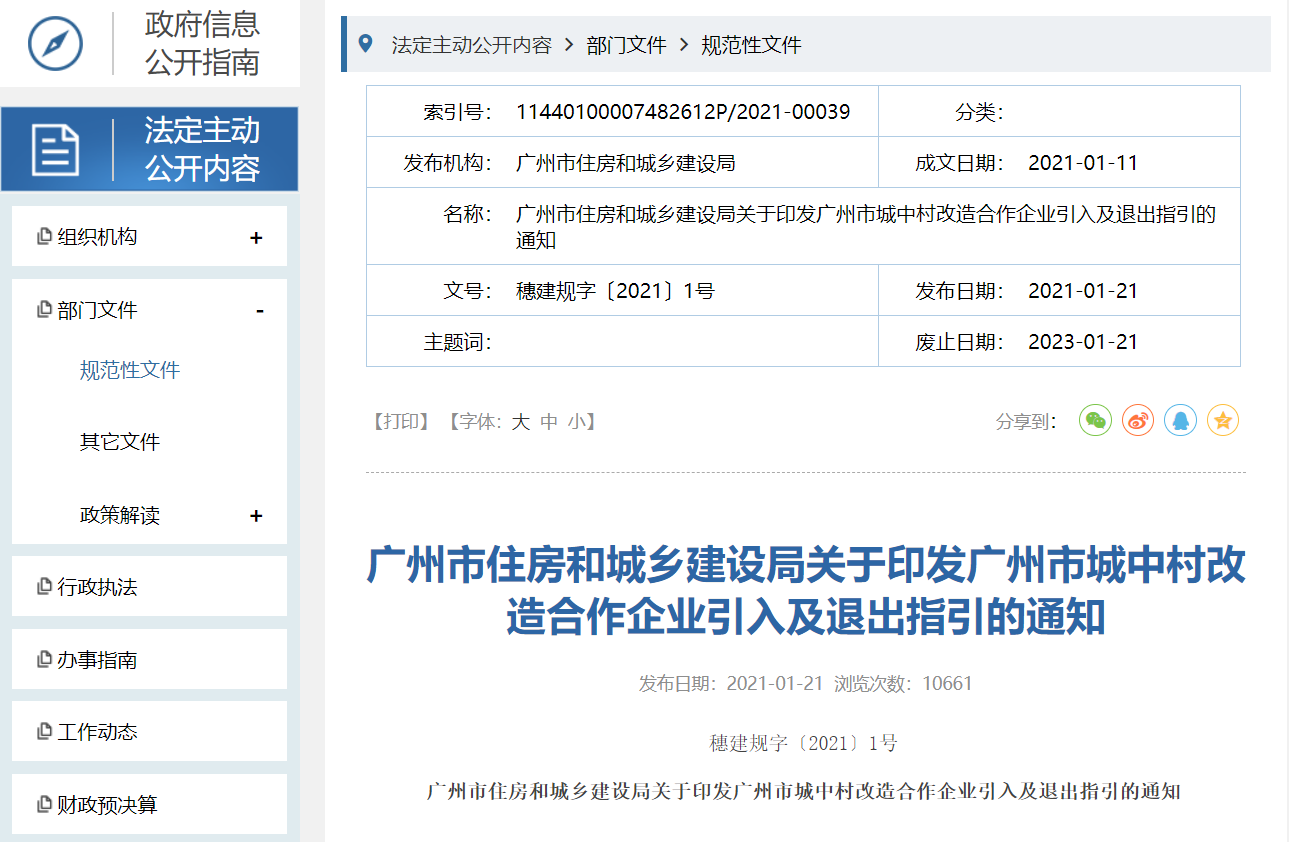This screenshot has width=1289, height=842.
Task: Open the 组织机构 sidebar section
Action: (x=97, y=237)
